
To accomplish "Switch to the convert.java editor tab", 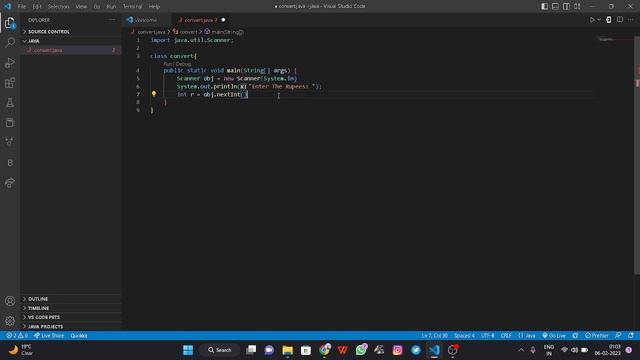I will coord(200,20).
